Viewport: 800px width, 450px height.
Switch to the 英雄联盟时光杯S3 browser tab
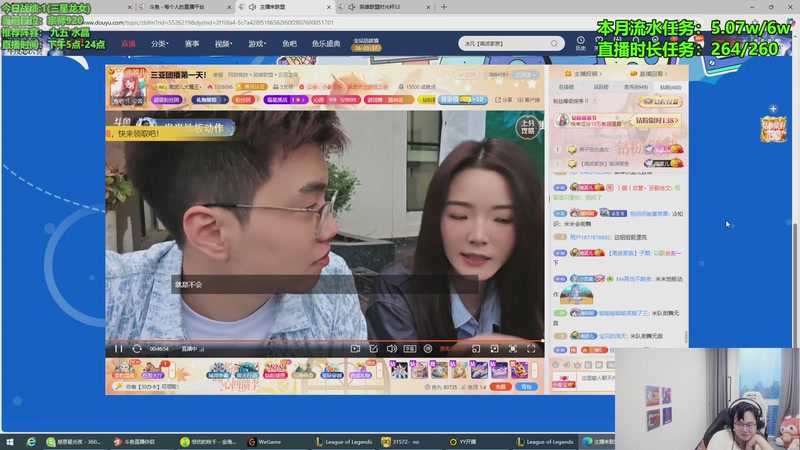coord(380,7)
